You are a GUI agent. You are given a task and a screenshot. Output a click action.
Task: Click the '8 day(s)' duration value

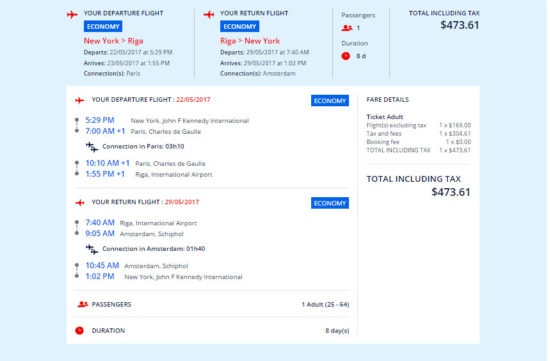pos(337,330)
